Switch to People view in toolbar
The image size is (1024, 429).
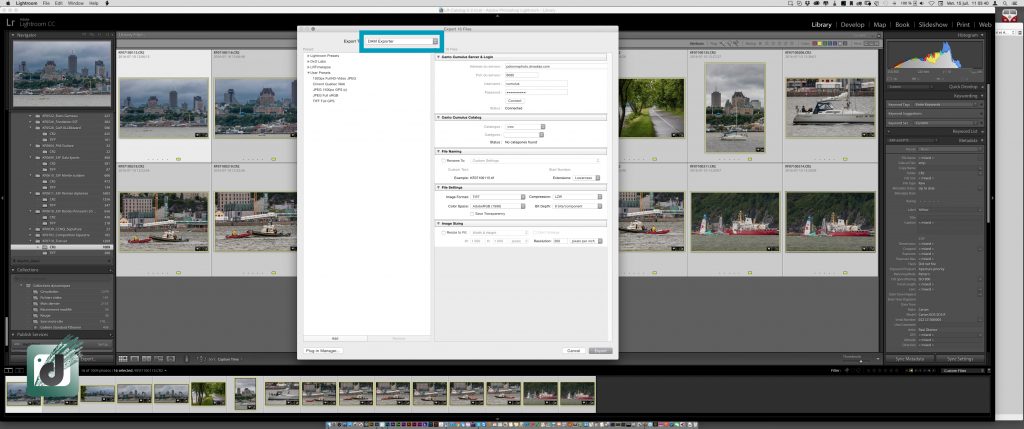coord(170,358)
